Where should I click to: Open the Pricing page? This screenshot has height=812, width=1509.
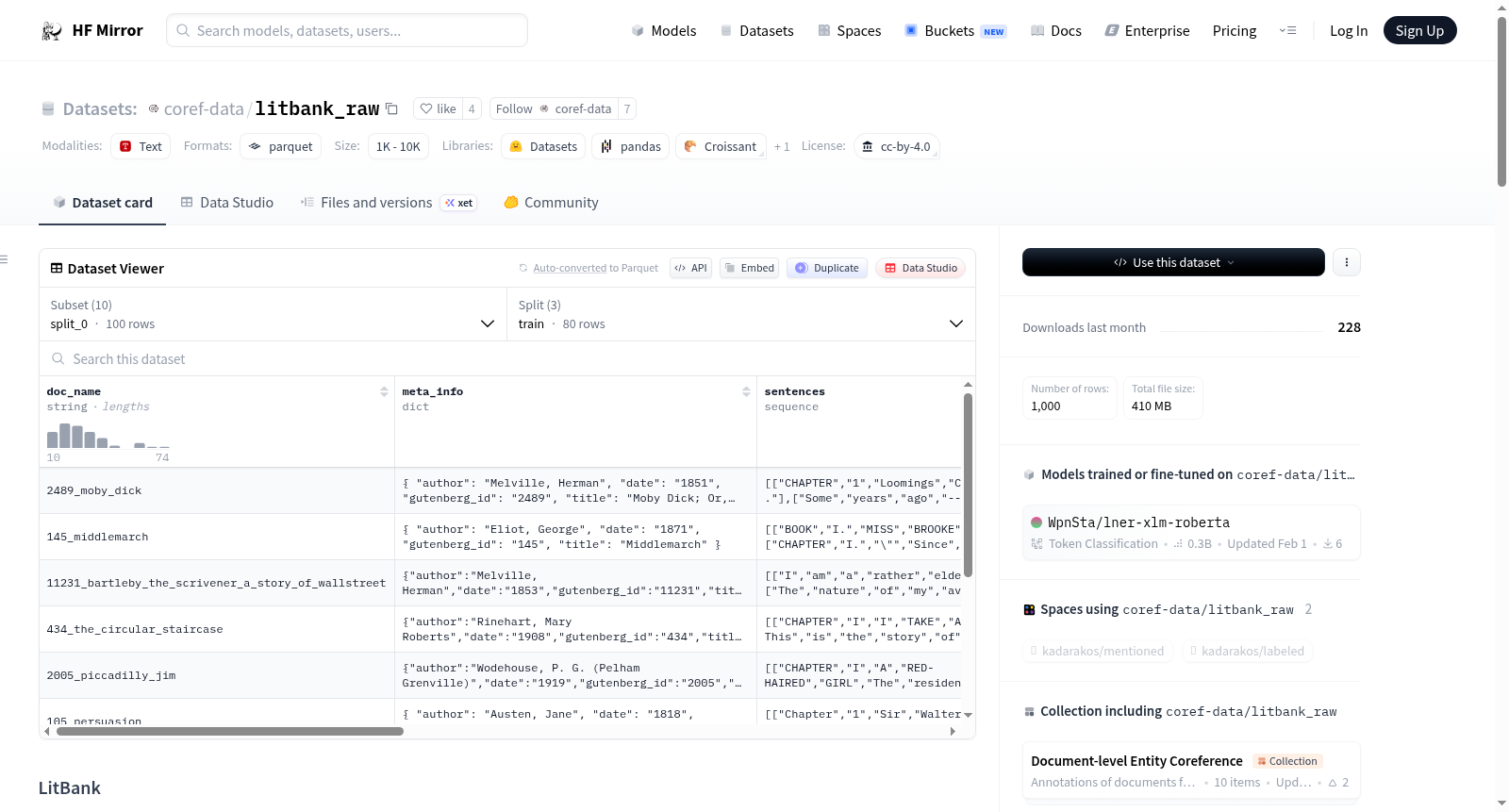(1235, 31)
